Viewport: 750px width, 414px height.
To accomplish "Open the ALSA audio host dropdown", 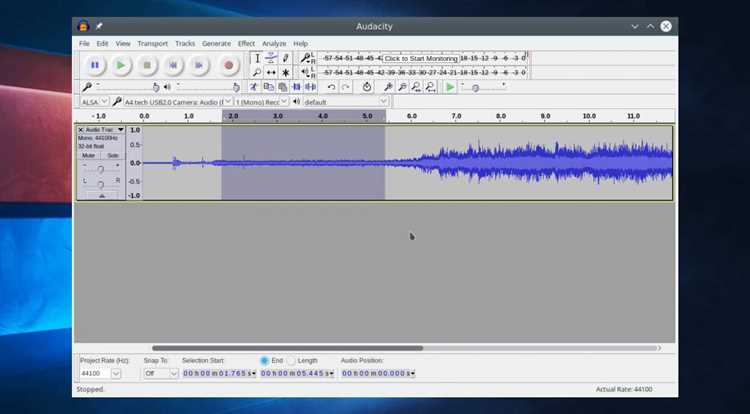I will (94, 102).
